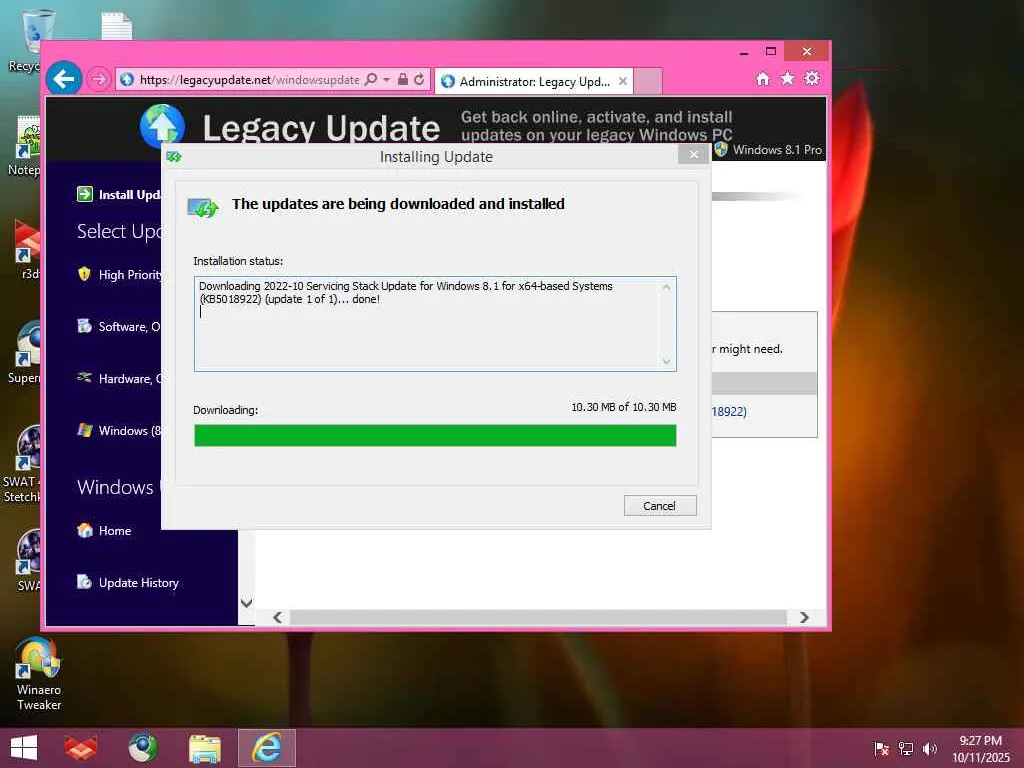The width and height of the screenshot is (1024, 768).
Task: Click the Action Center flag tray icon
Action: [881, 748]
